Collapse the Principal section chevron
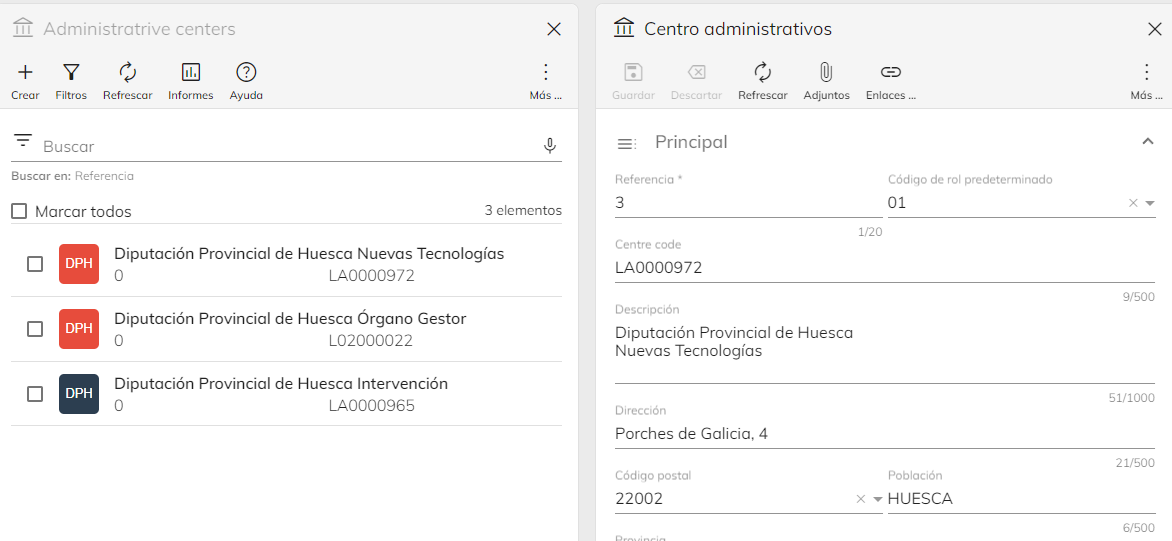 coord(1148,142)
